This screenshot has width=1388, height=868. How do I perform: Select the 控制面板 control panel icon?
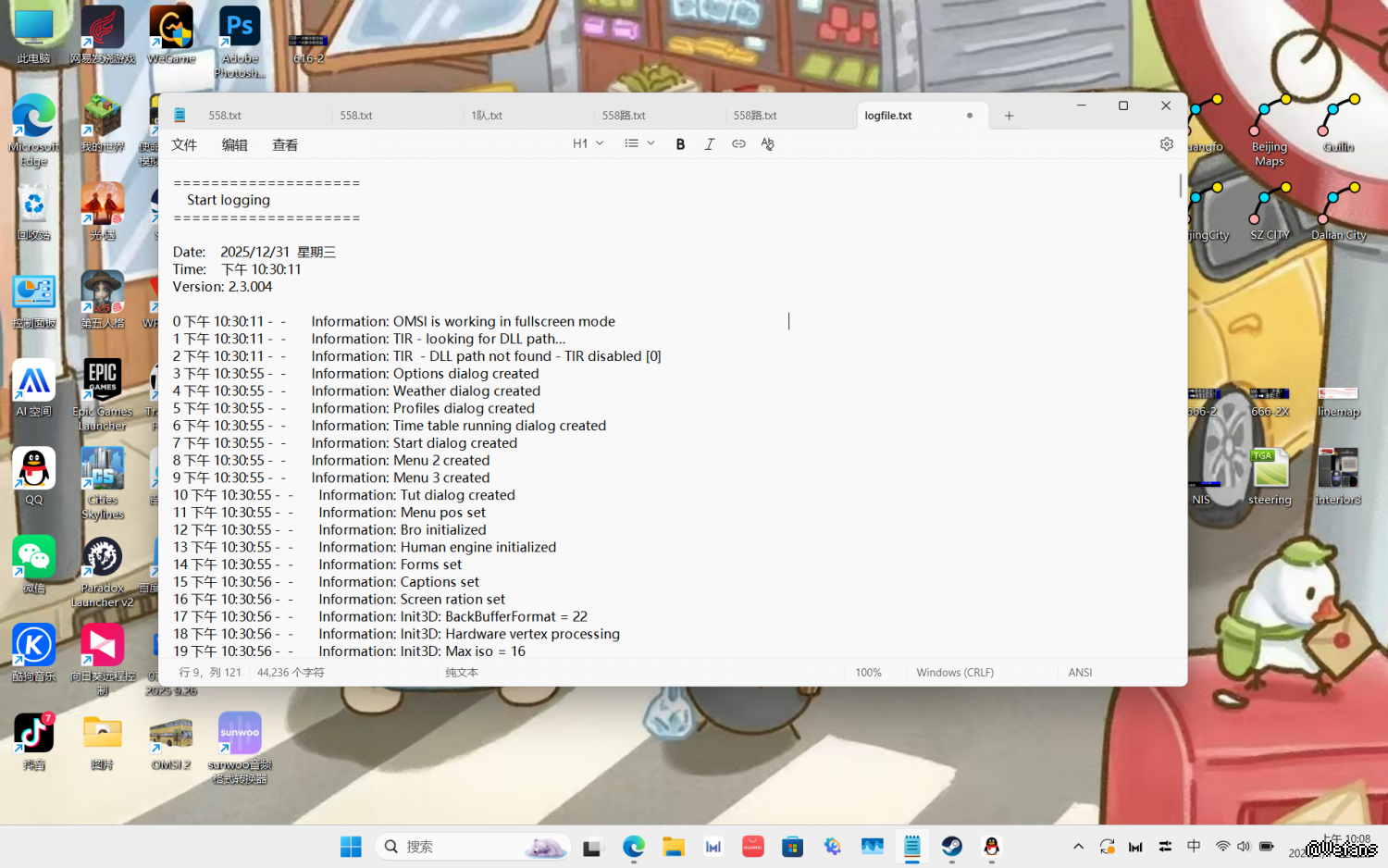click(34, 300)
